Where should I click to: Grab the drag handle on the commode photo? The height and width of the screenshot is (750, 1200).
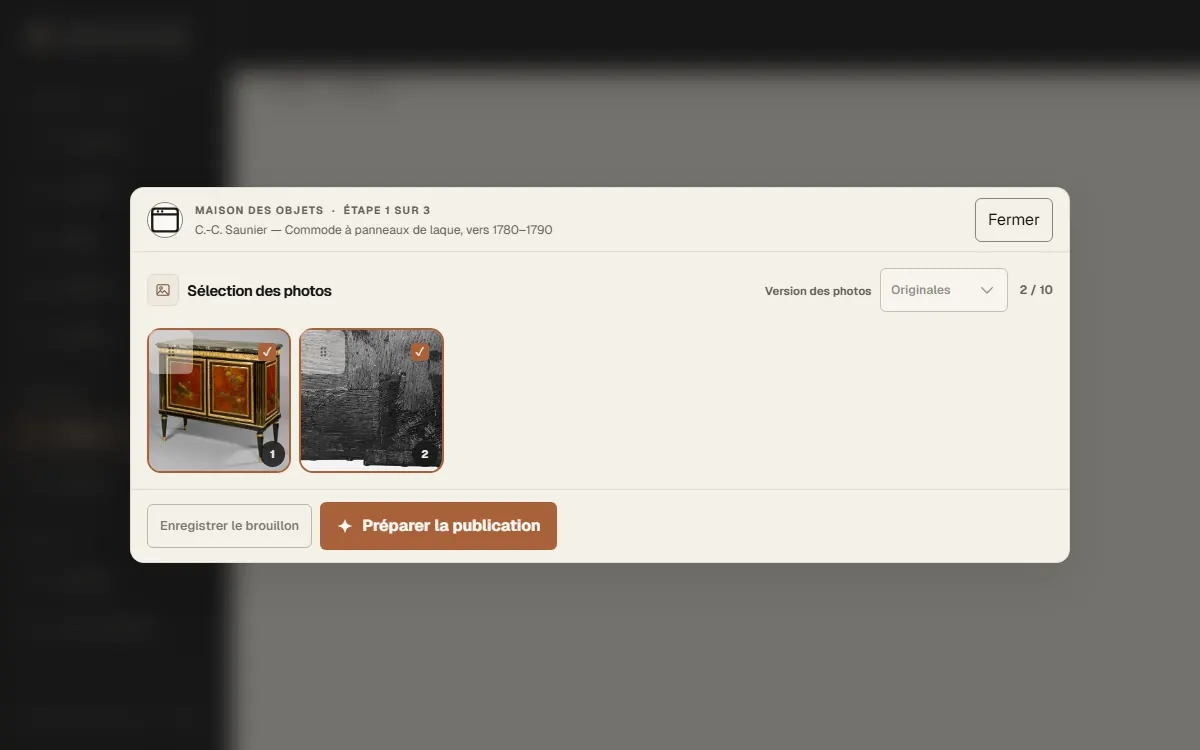[x=171, y=352]
